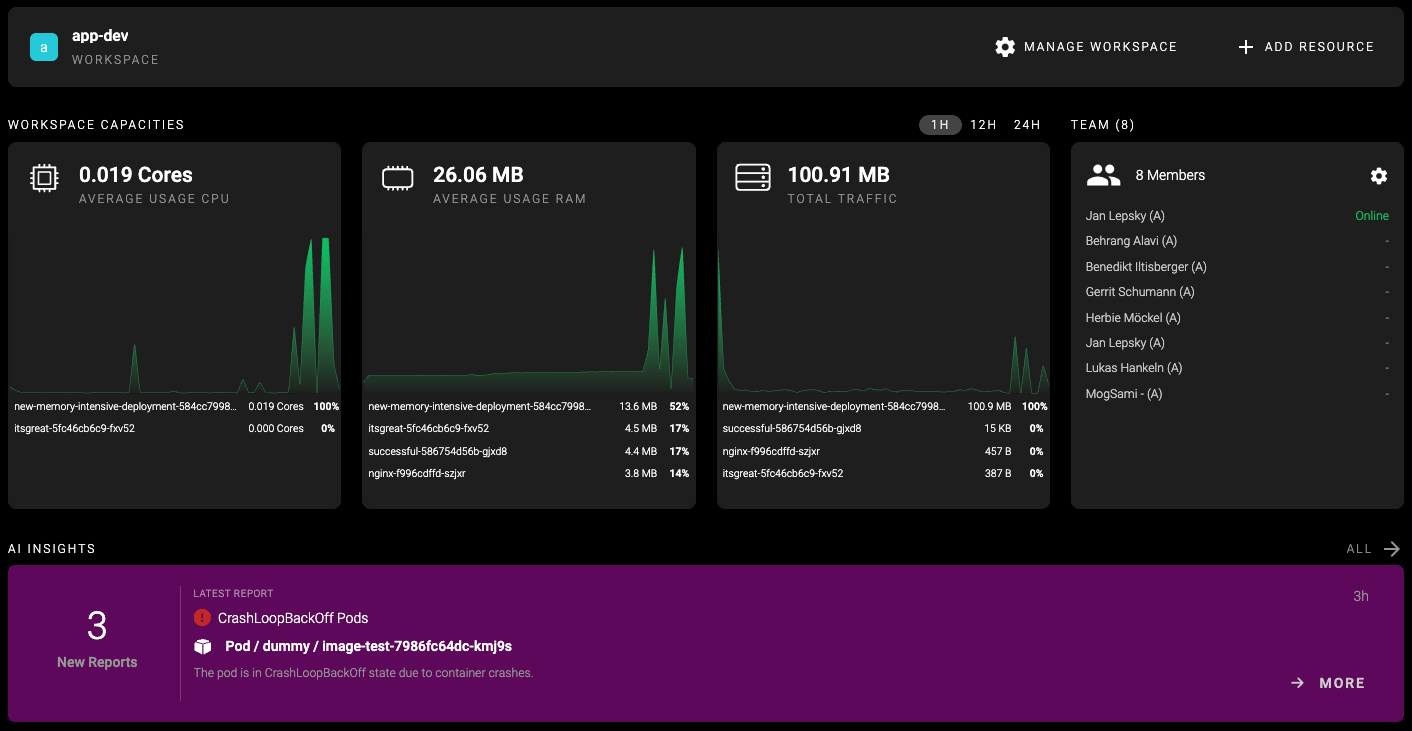
Task: Click the Online status label
Action: 1372,216
